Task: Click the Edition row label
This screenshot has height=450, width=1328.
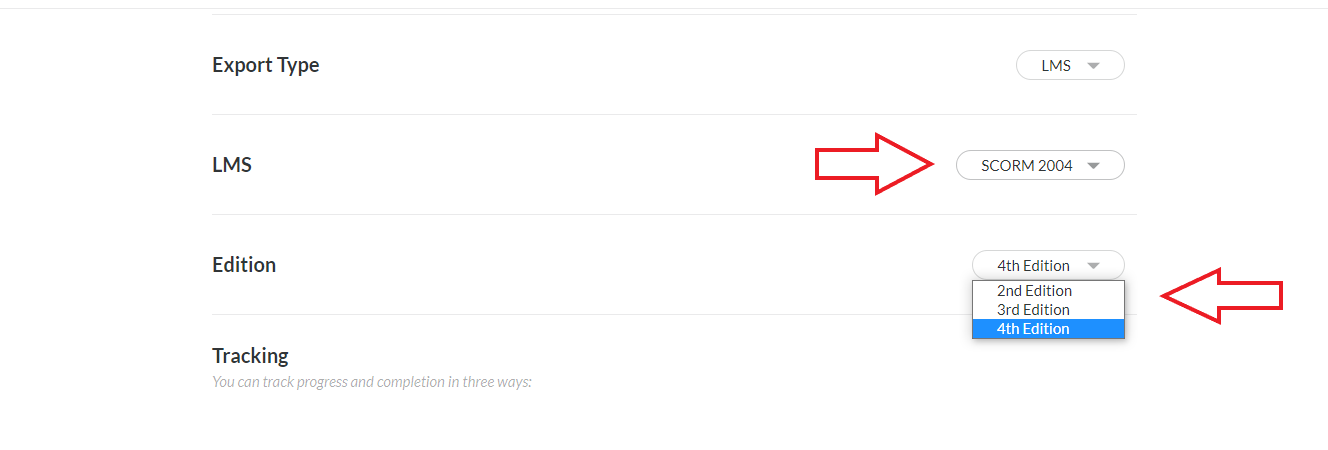Action: tap(244, 264)
